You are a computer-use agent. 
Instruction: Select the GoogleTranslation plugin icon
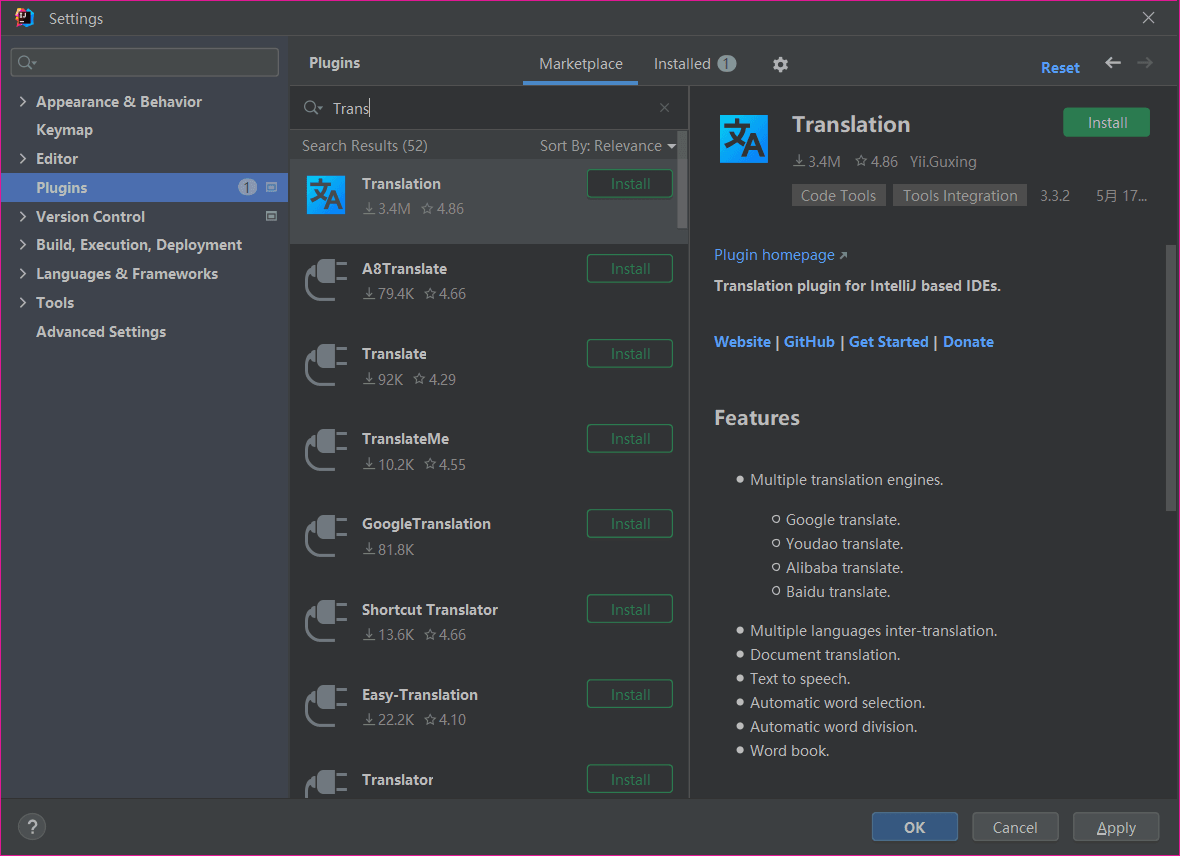click(x=326, y=536)
